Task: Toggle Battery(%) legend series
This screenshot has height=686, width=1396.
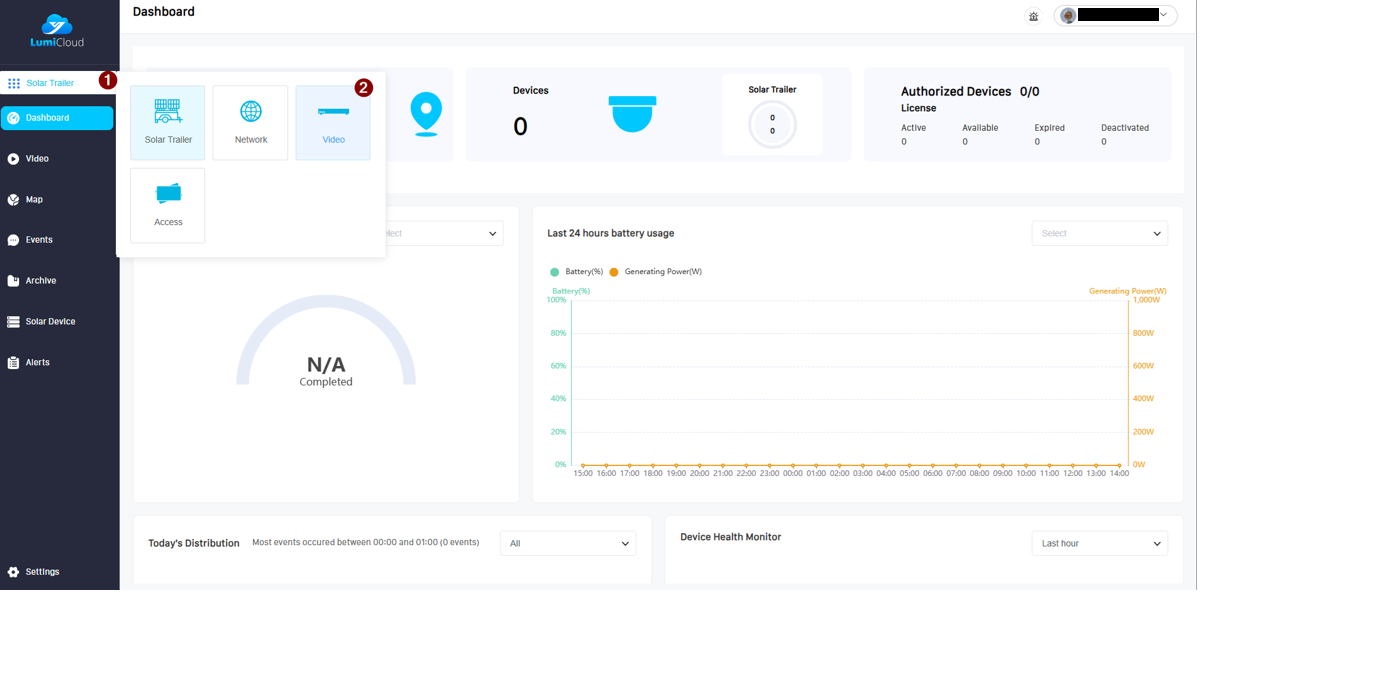Action: 578,272
